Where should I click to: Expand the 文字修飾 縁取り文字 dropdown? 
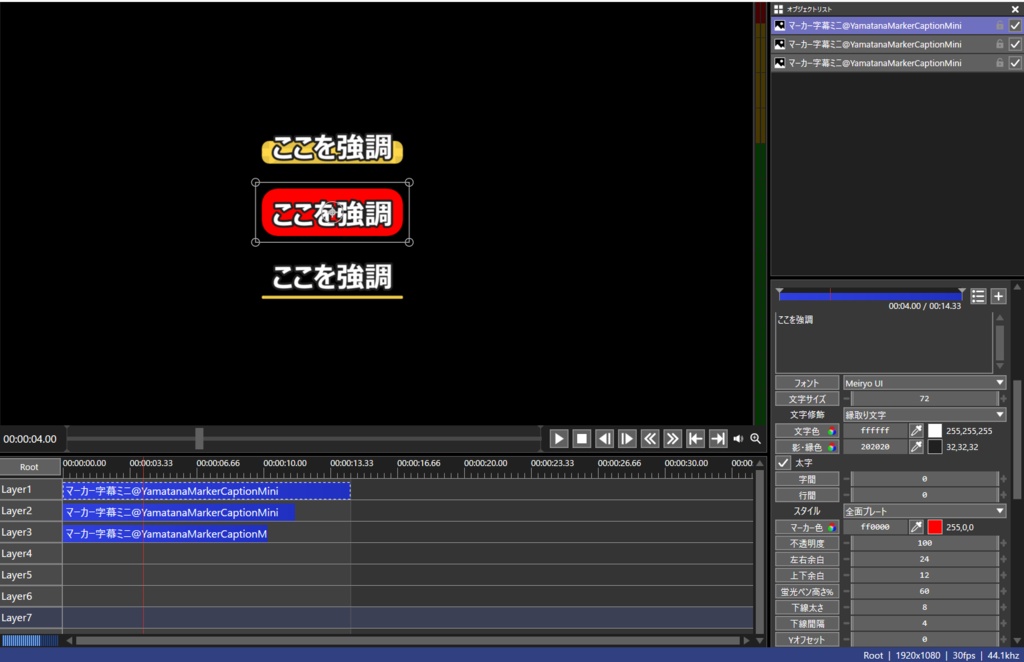click(x=924, y=415)
